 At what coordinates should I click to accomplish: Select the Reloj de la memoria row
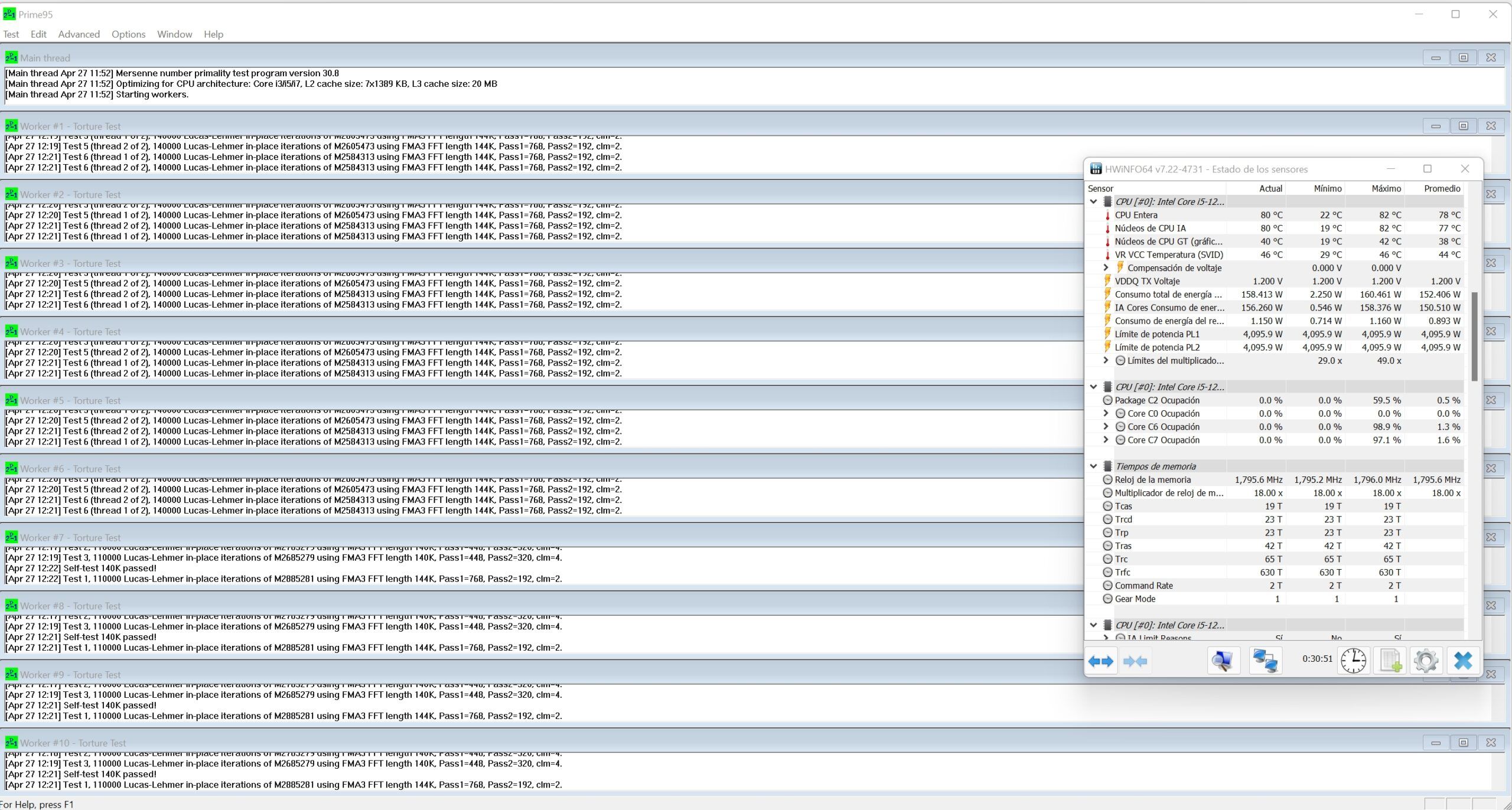click(x=1276, y=480)
